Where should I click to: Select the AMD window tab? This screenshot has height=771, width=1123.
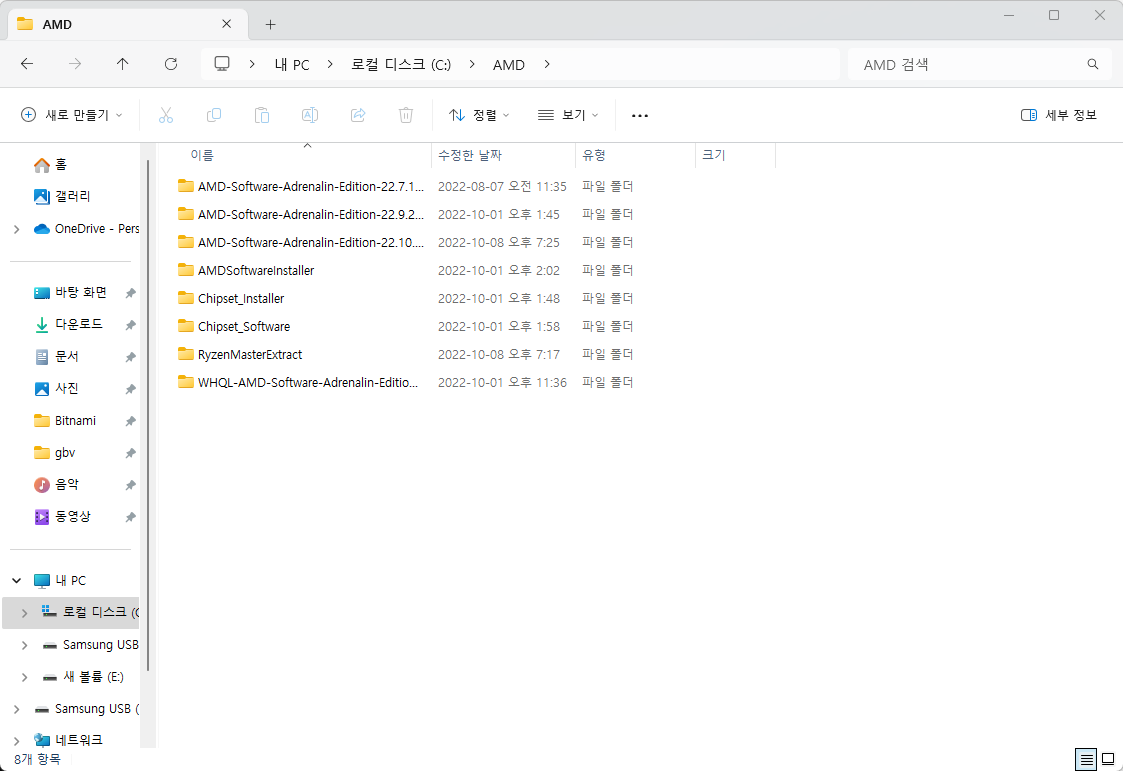(x=127, y=24)
